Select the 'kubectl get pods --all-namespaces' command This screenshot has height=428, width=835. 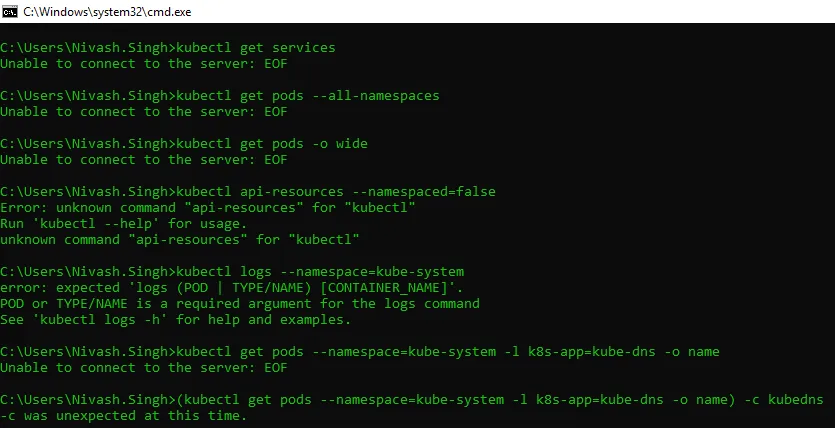point(308,96)
